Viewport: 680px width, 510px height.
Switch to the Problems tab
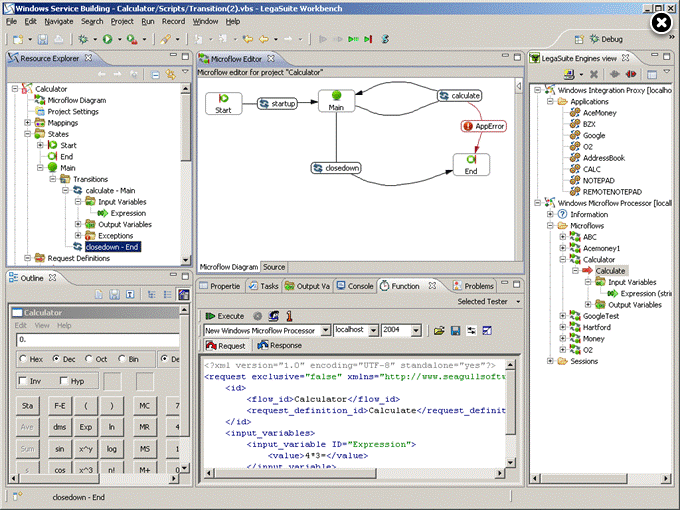coord(474,286)
